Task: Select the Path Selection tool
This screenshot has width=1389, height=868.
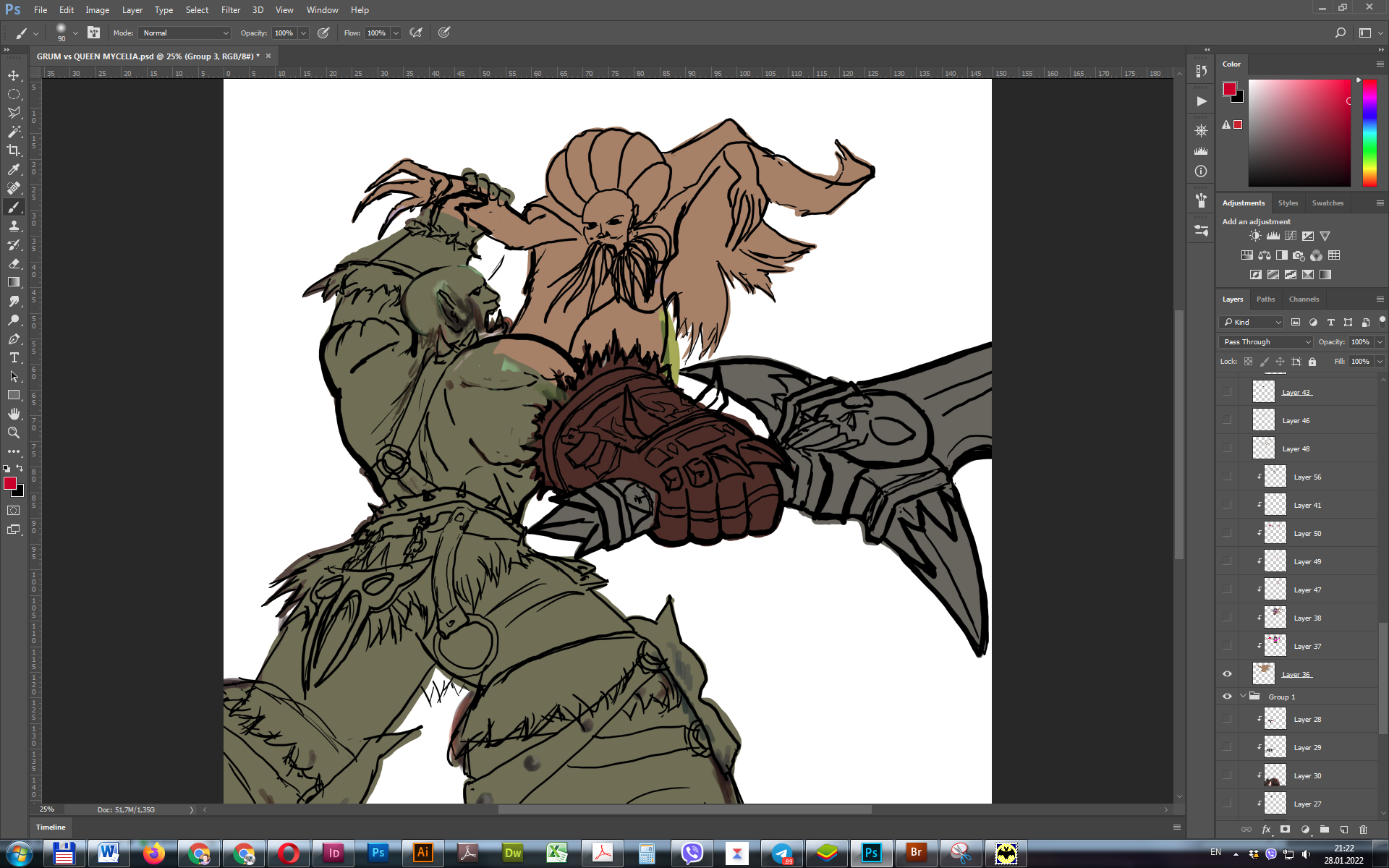Action: click(x=14, y=376)
